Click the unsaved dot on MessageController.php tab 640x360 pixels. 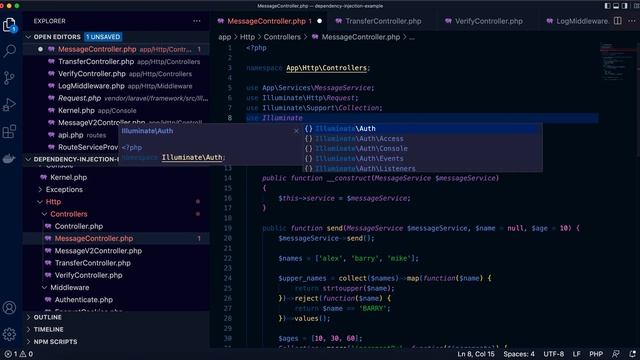pyautogui.click(x=320, y=21)
